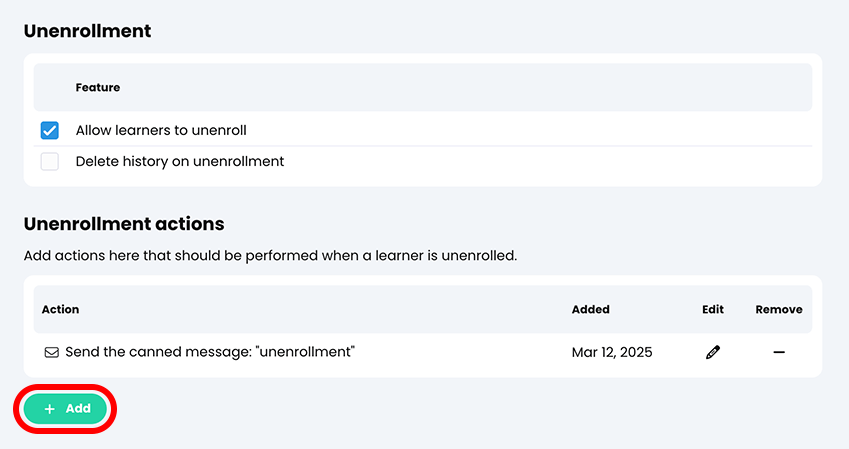
Task: Click the Edit column header
Action: tap(713, 310)
